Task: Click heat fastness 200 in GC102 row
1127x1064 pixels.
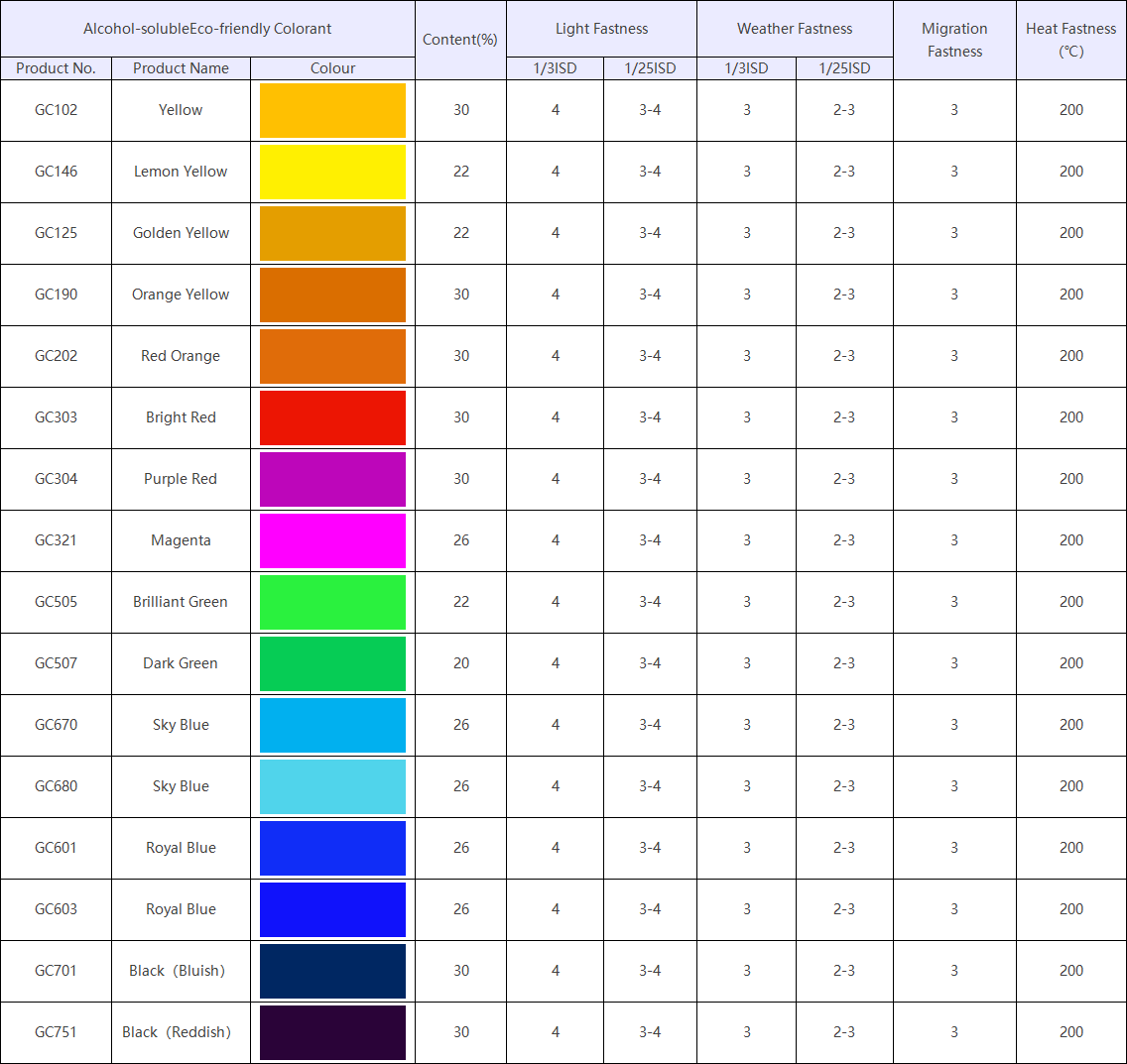Action: coord(1070,110)
